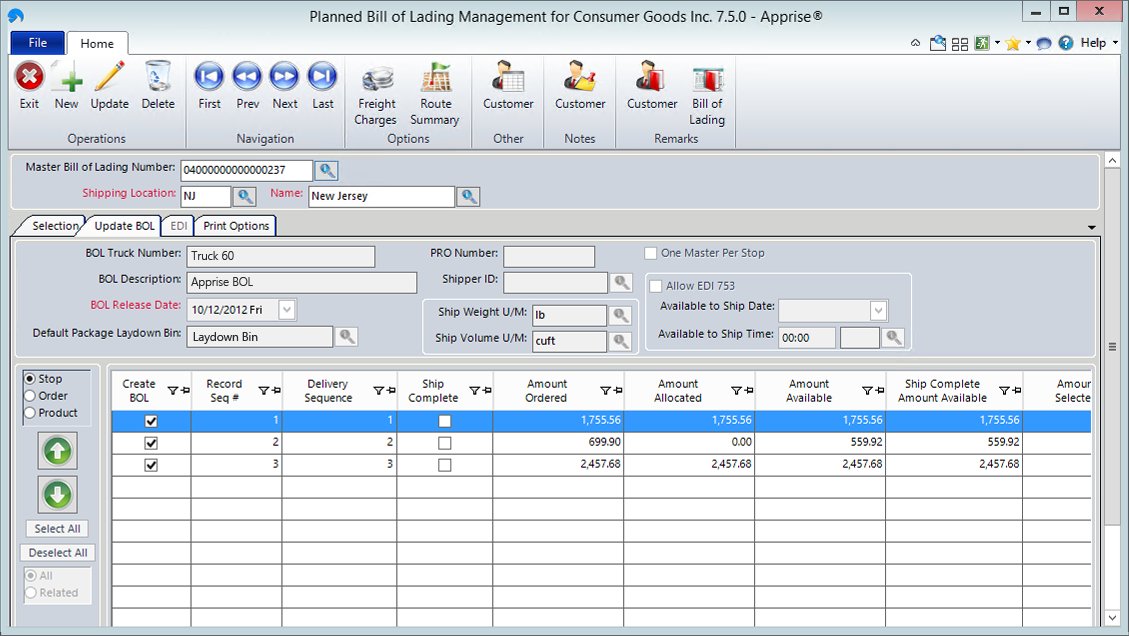Open Record Seq # column filter
The image size is (1129, 636).
point(264,390)
